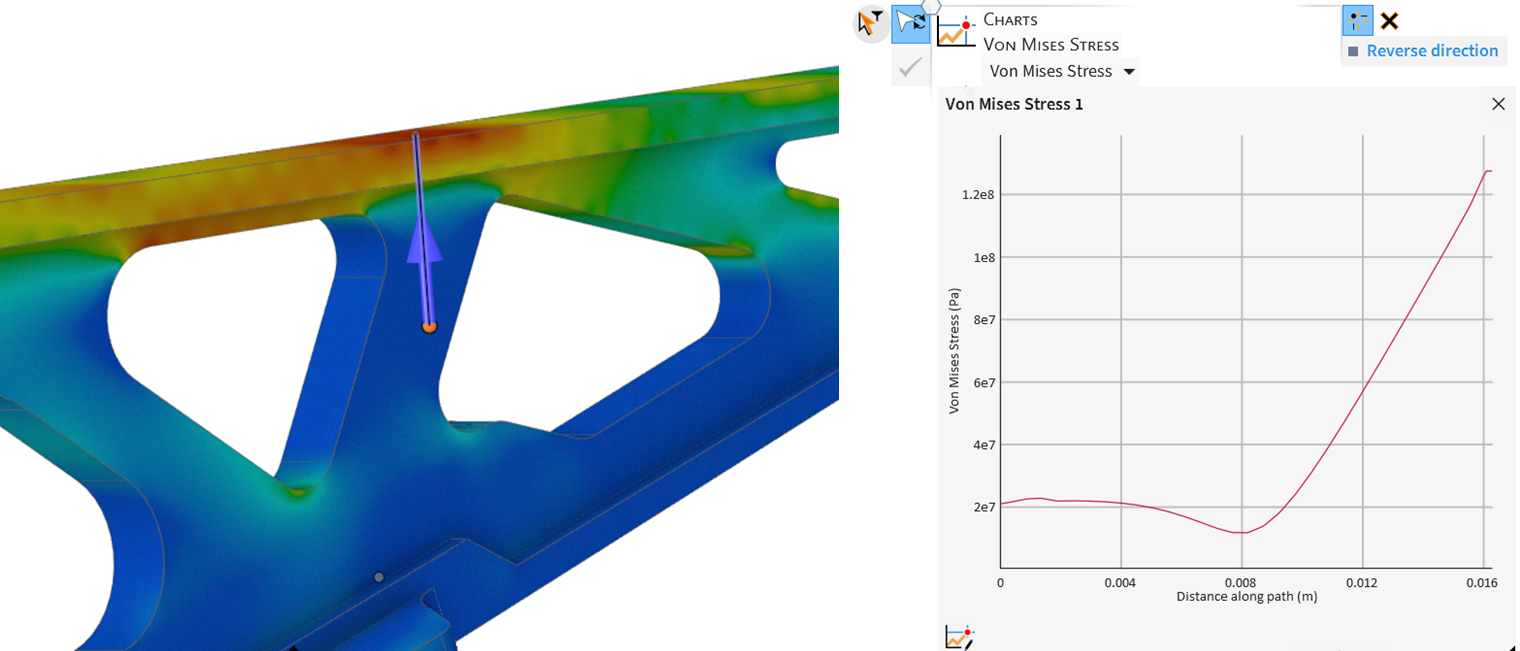
Task: Click the Distance along path (m) axis label
Action: (1246, 596)
